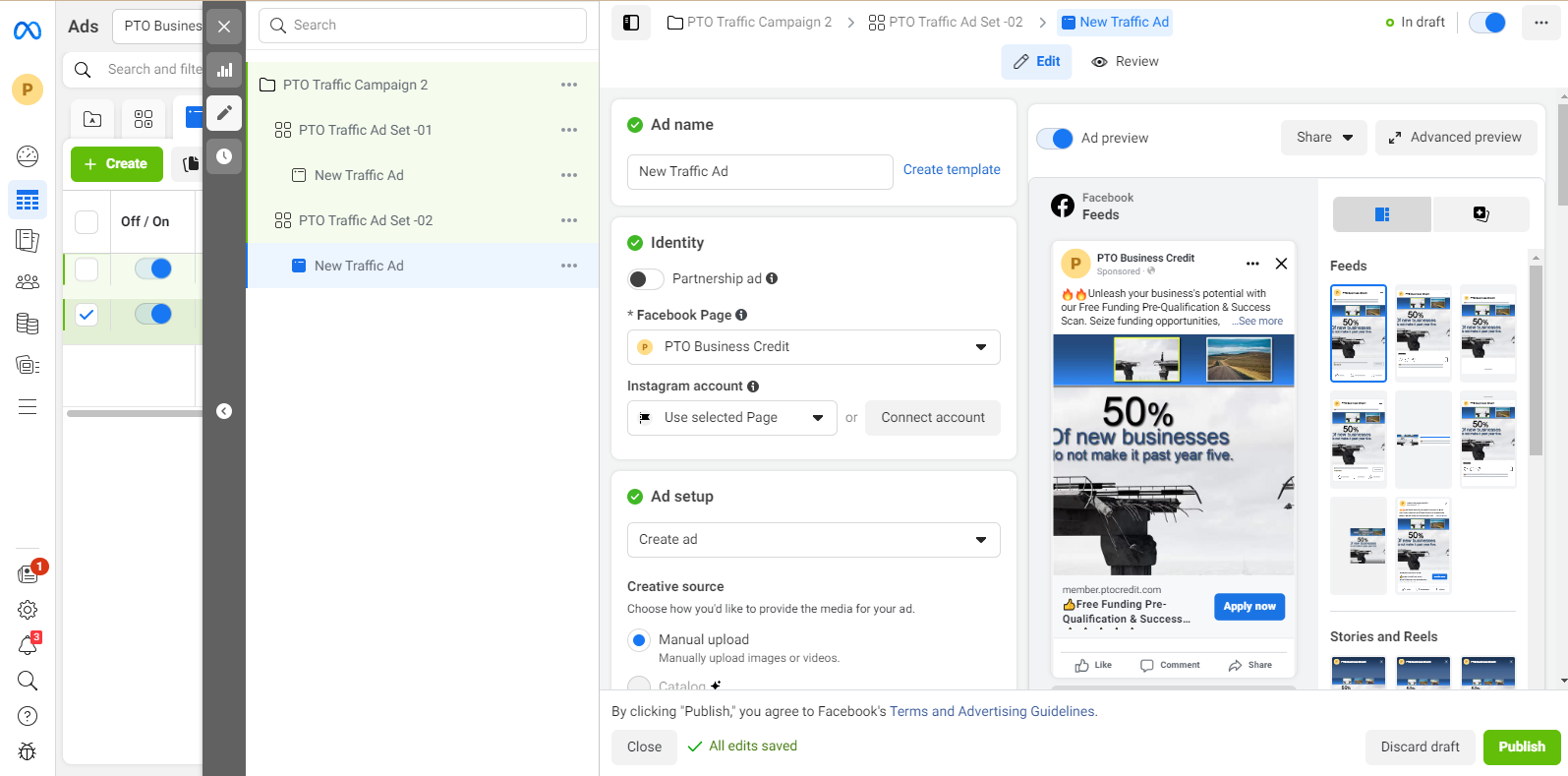The image size is (1568, 776).
Task: Open the Ad sets grid icon tab
Action: (144, 119)
